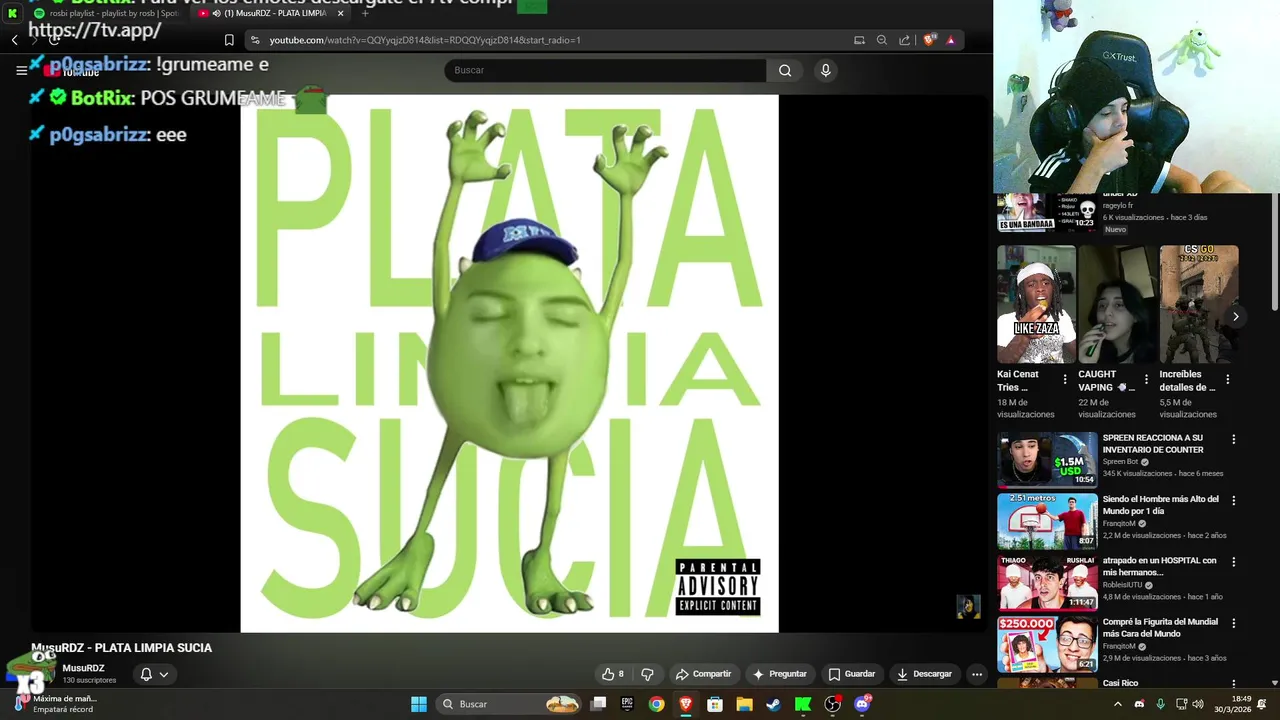This screenshot has width=1280, height=720.
Task: Open Steam from the taskbar
Action: click(x=774, y=704)
